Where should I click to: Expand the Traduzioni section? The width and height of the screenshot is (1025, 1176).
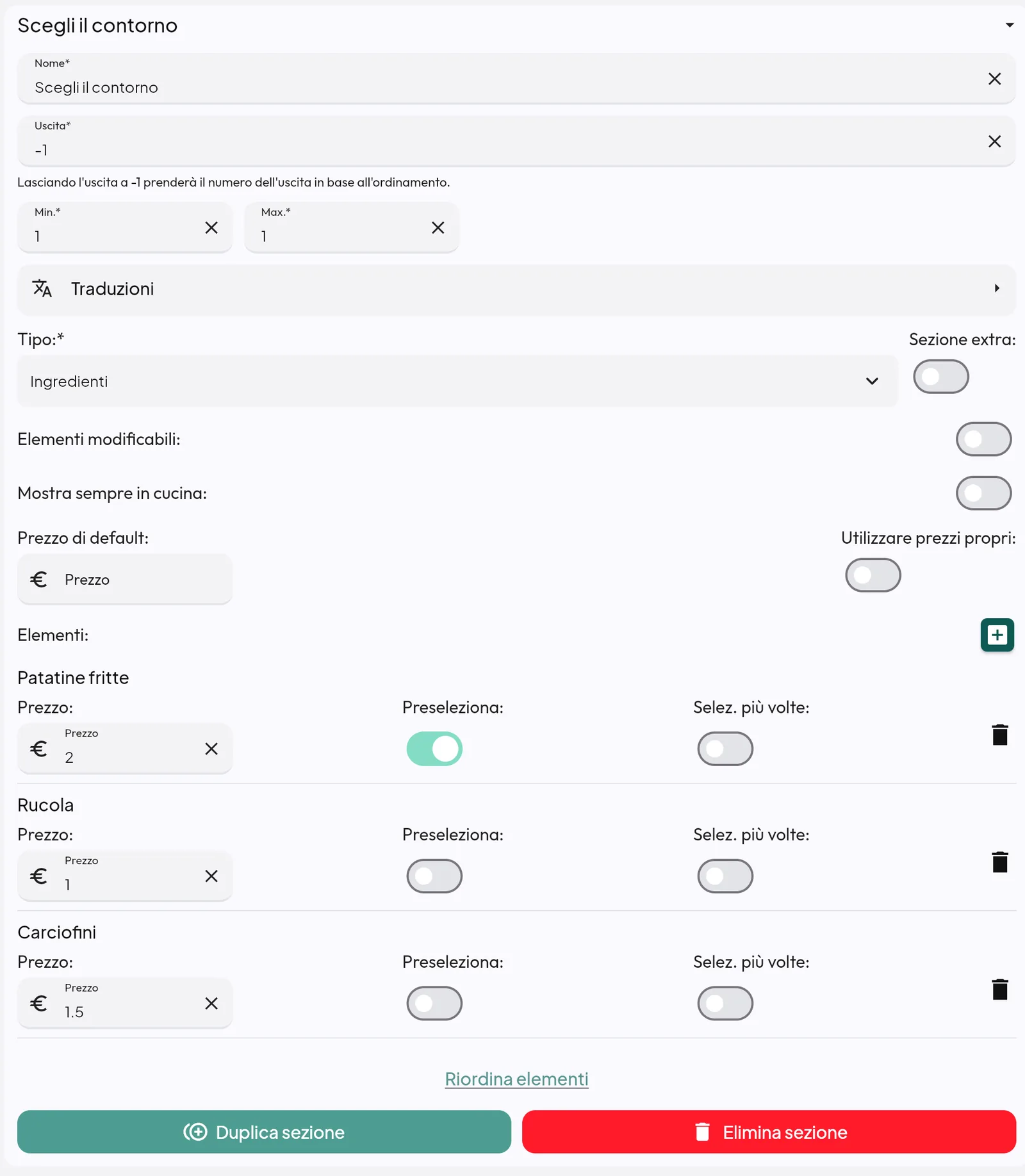point(516,289)
